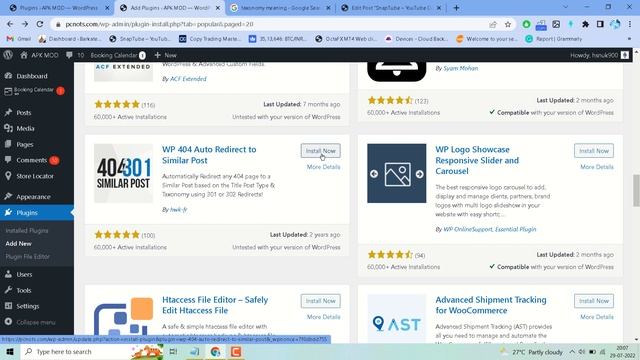Click the 404 301 Similar Post thumbnail

[x=123, y=173]
